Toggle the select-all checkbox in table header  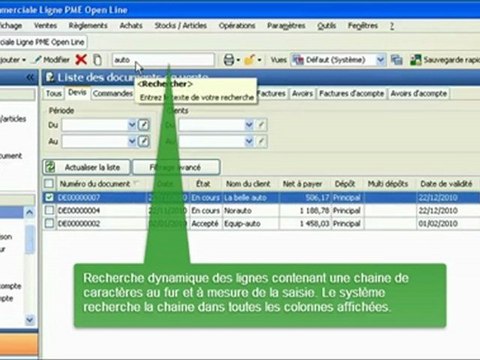point(49,184)
